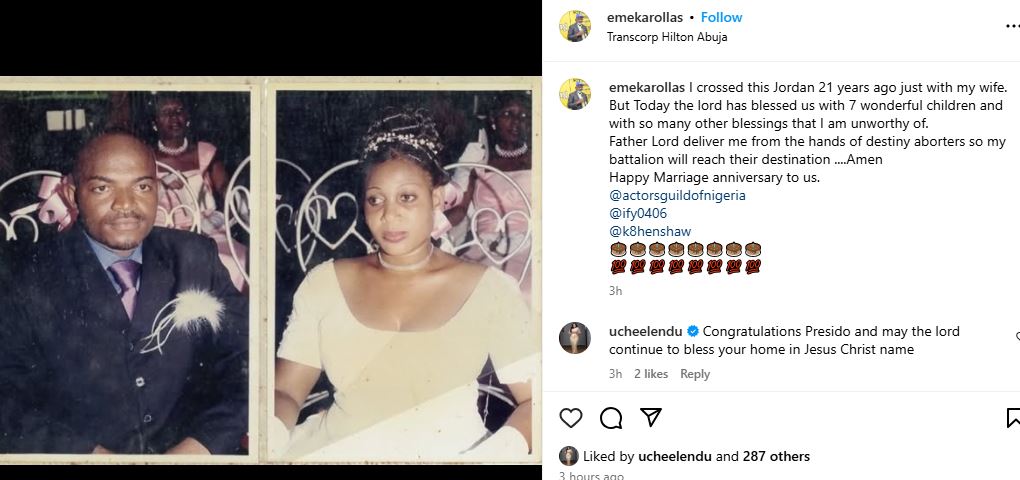Share post via paper plane icon
The height and width of the screenshot is (480, 1020).
pos(650,417)
